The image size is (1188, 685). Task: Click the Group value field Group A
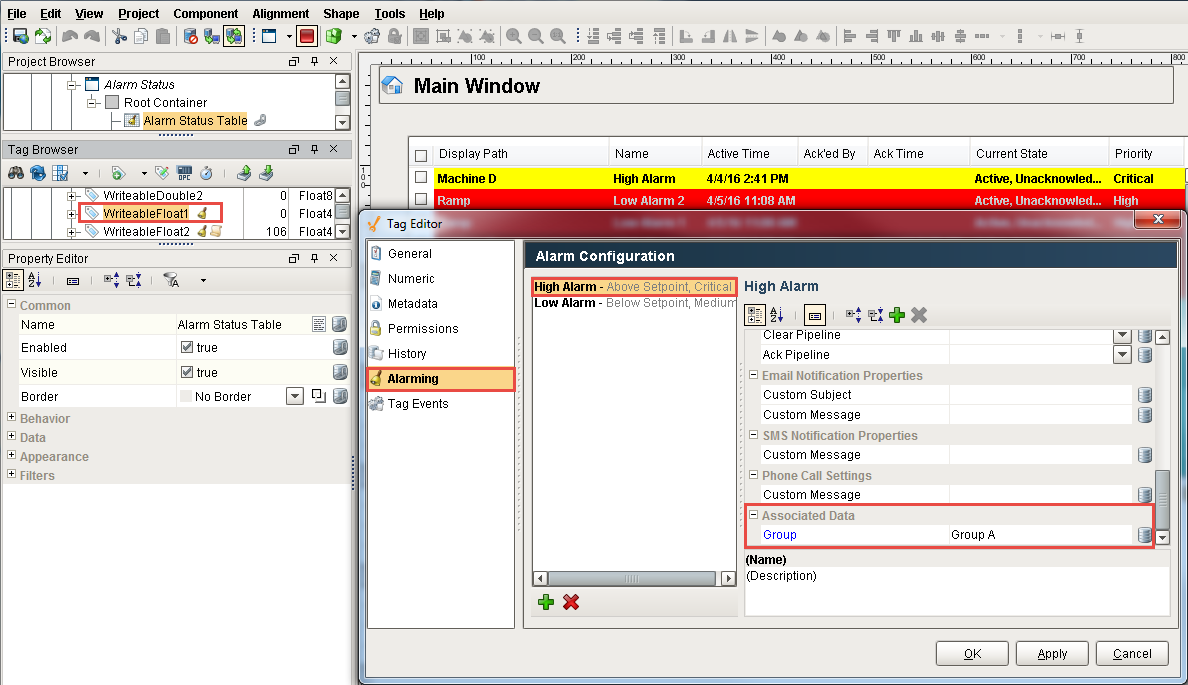pyautogui.click(x=1040, y=535)
